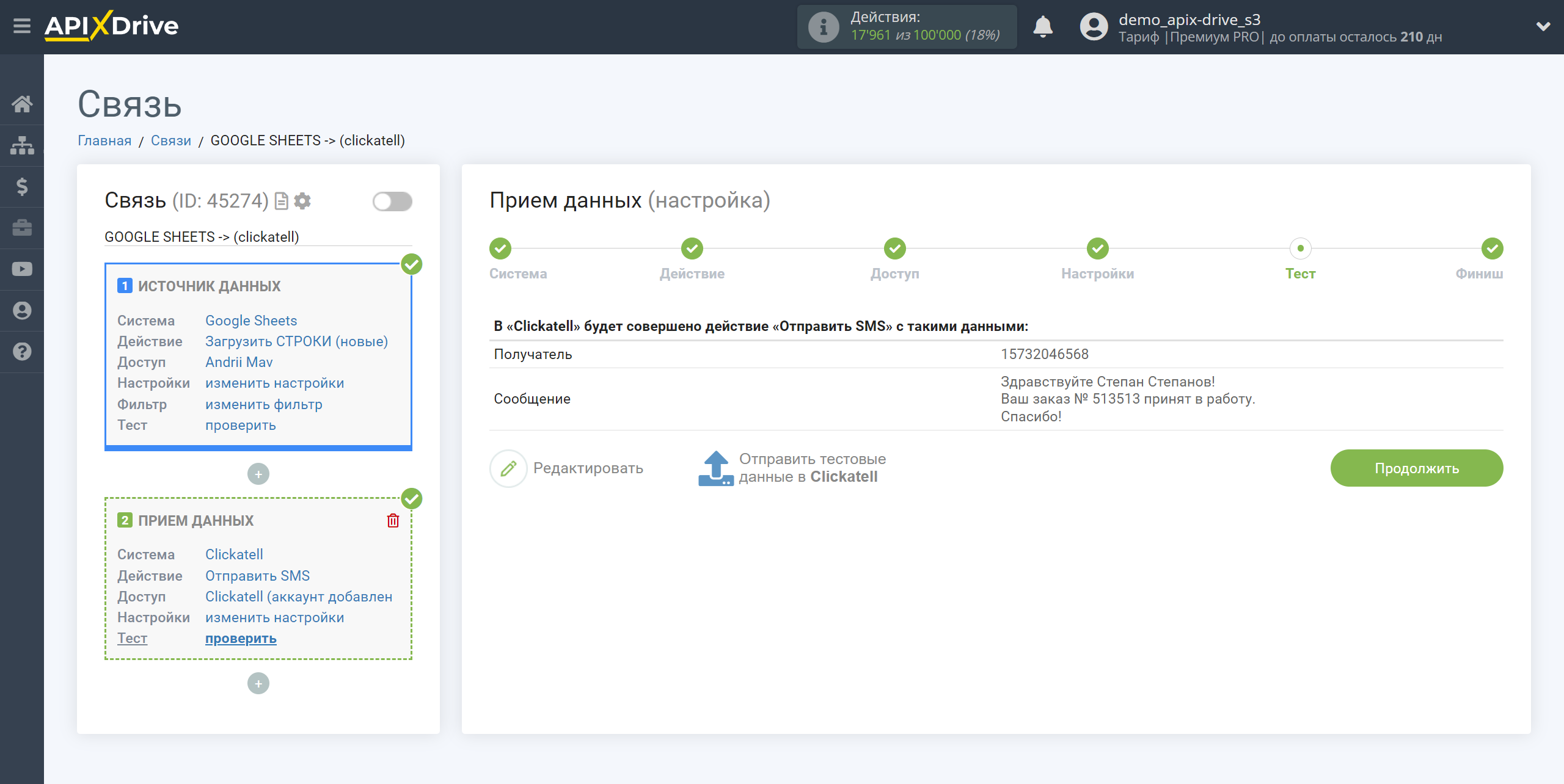Go to Настройки step in wizard
Viewport: 1564px width, 784px height.
(x=1098, y=249)
